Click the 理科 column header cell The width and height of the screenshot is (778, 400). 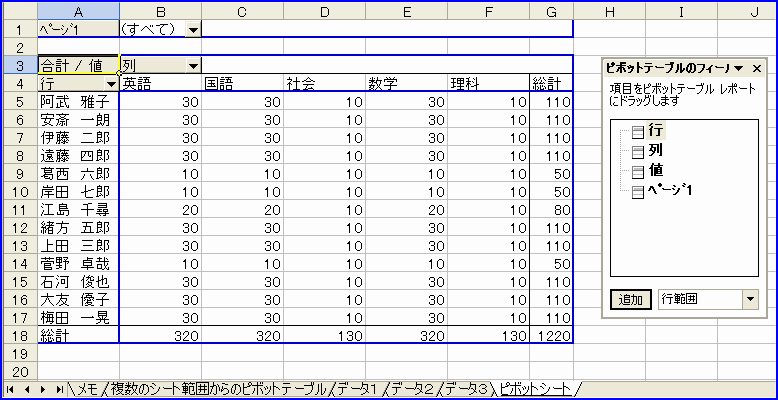point(489,84)
